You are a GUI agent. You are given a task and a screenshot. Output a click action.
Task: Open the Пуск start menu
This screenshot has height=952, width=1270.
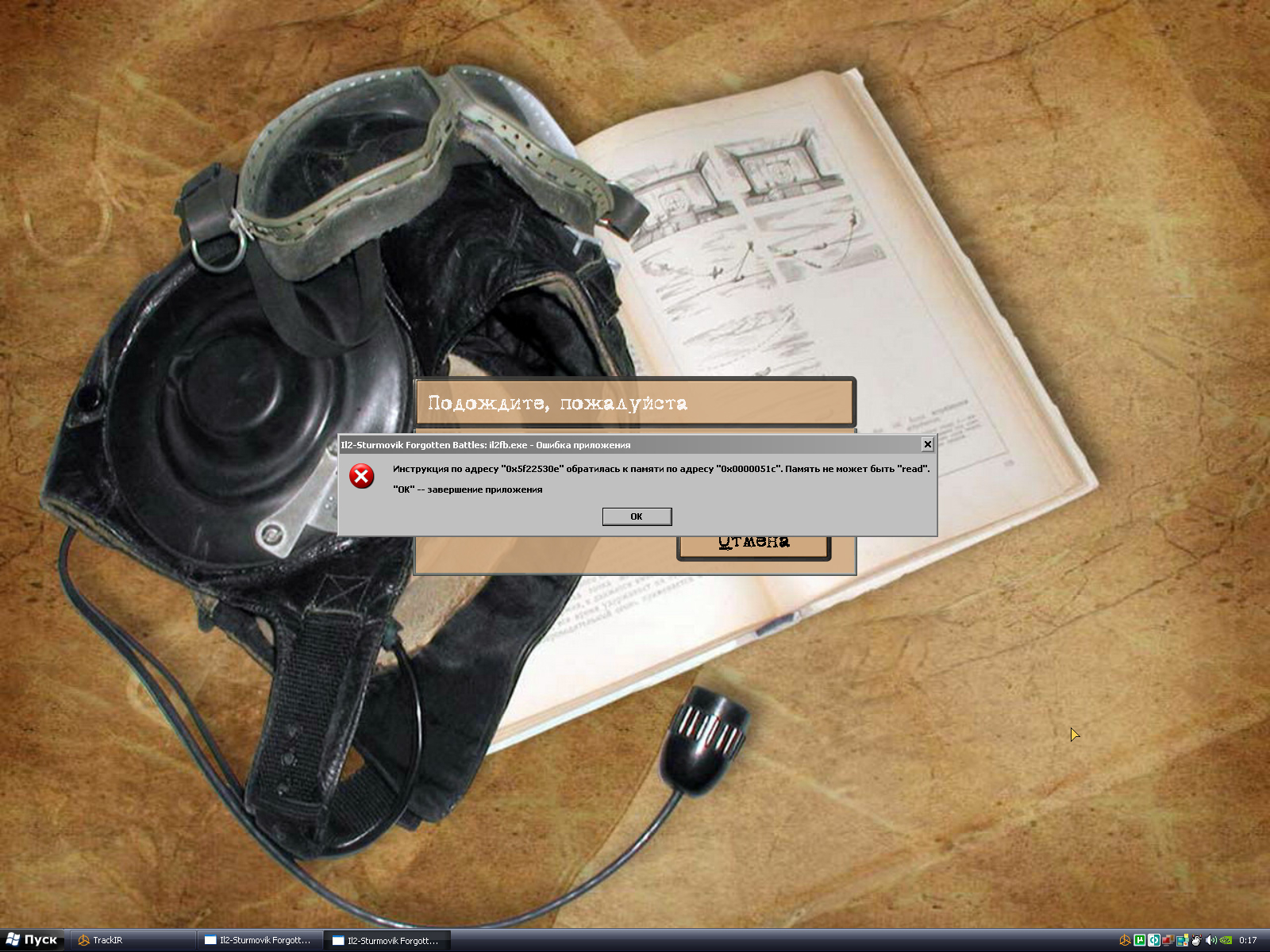point(32,940)
